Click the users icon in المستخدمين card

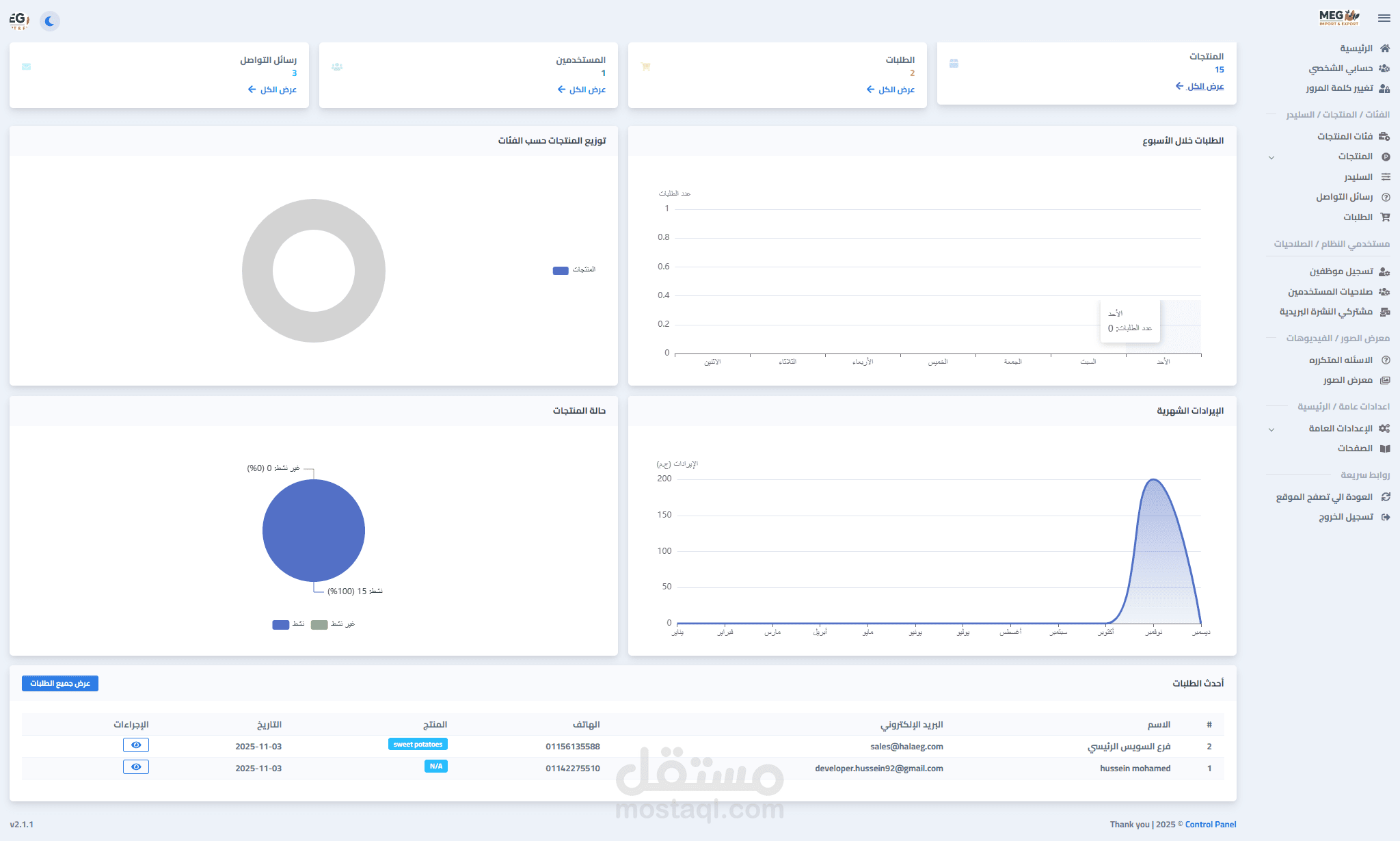click(336, 67)
